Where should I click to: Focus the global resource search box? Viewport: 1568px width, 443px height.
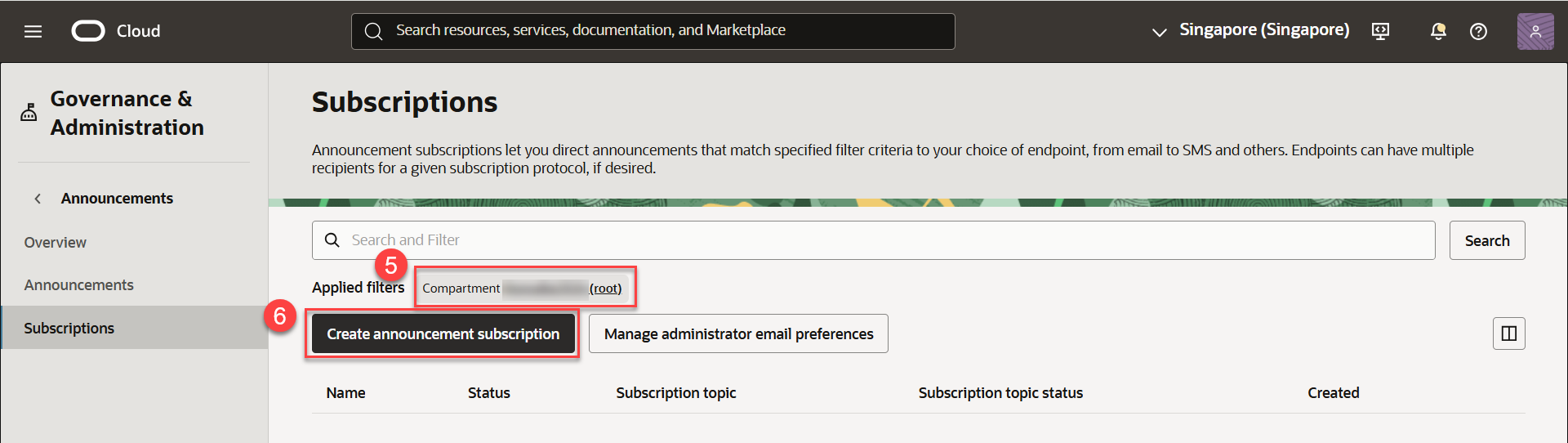(653, 31)
